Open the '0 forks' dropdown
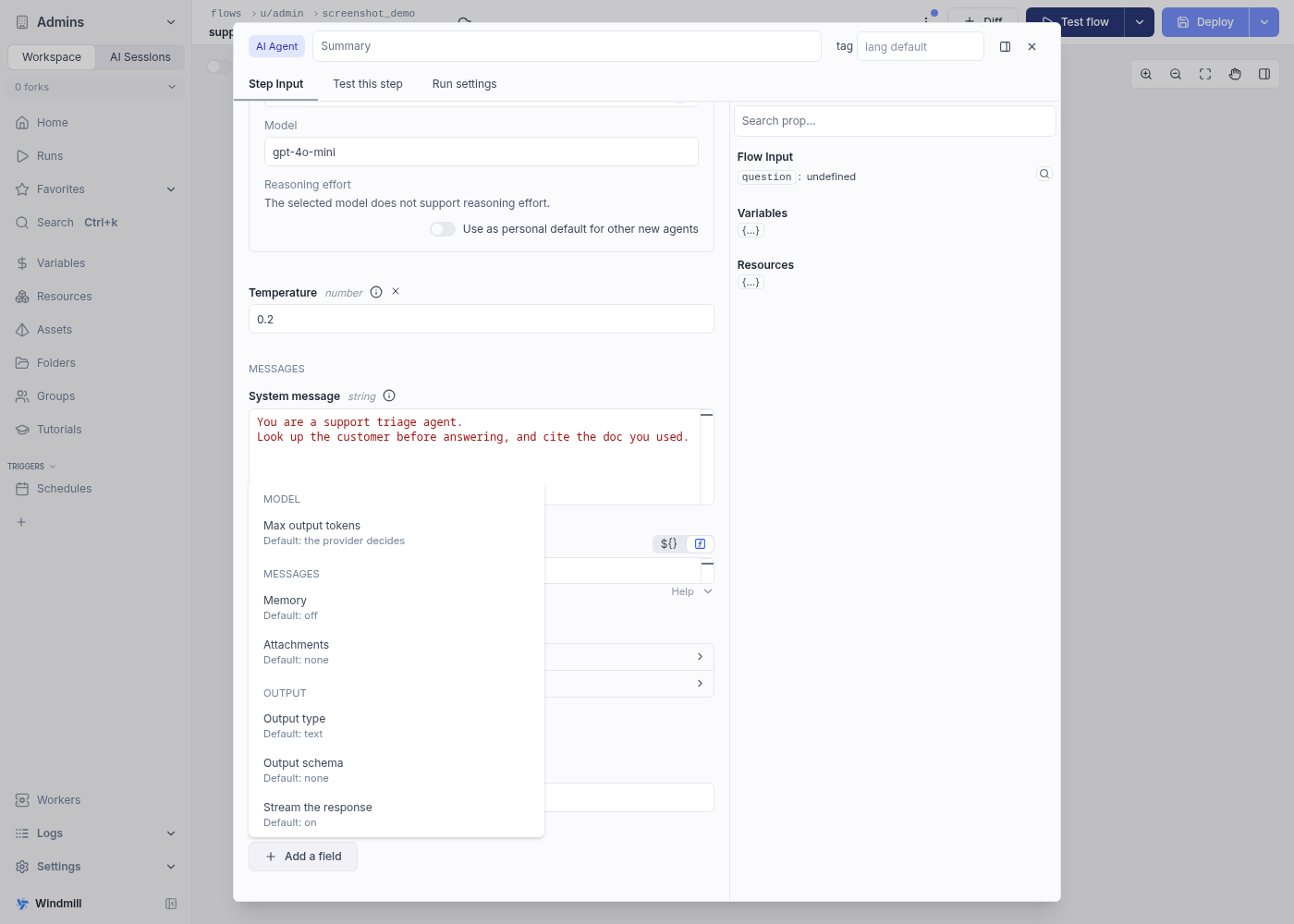The height and width of the screenshot is (924, 1294). click(x=96, y=87)
